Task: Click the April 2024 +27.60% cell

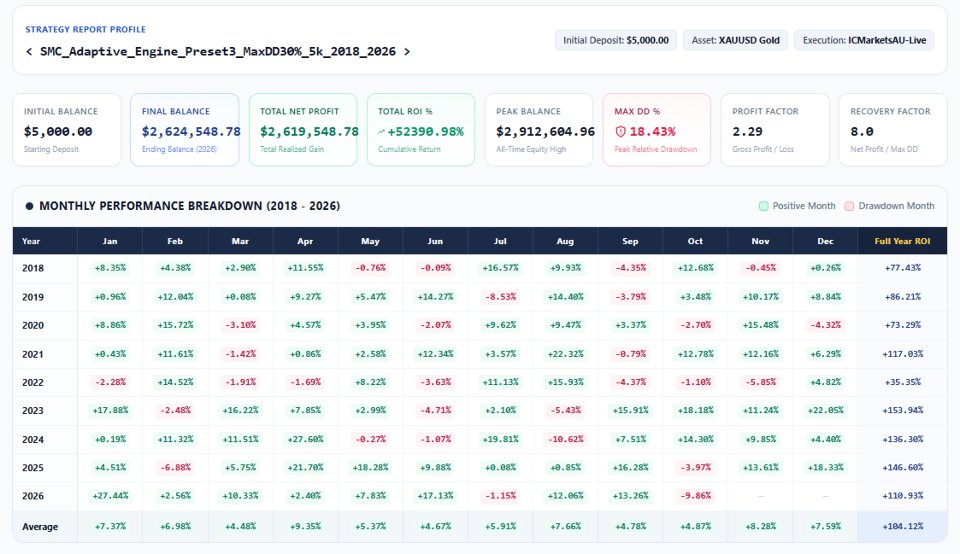Action: [305, 439]
